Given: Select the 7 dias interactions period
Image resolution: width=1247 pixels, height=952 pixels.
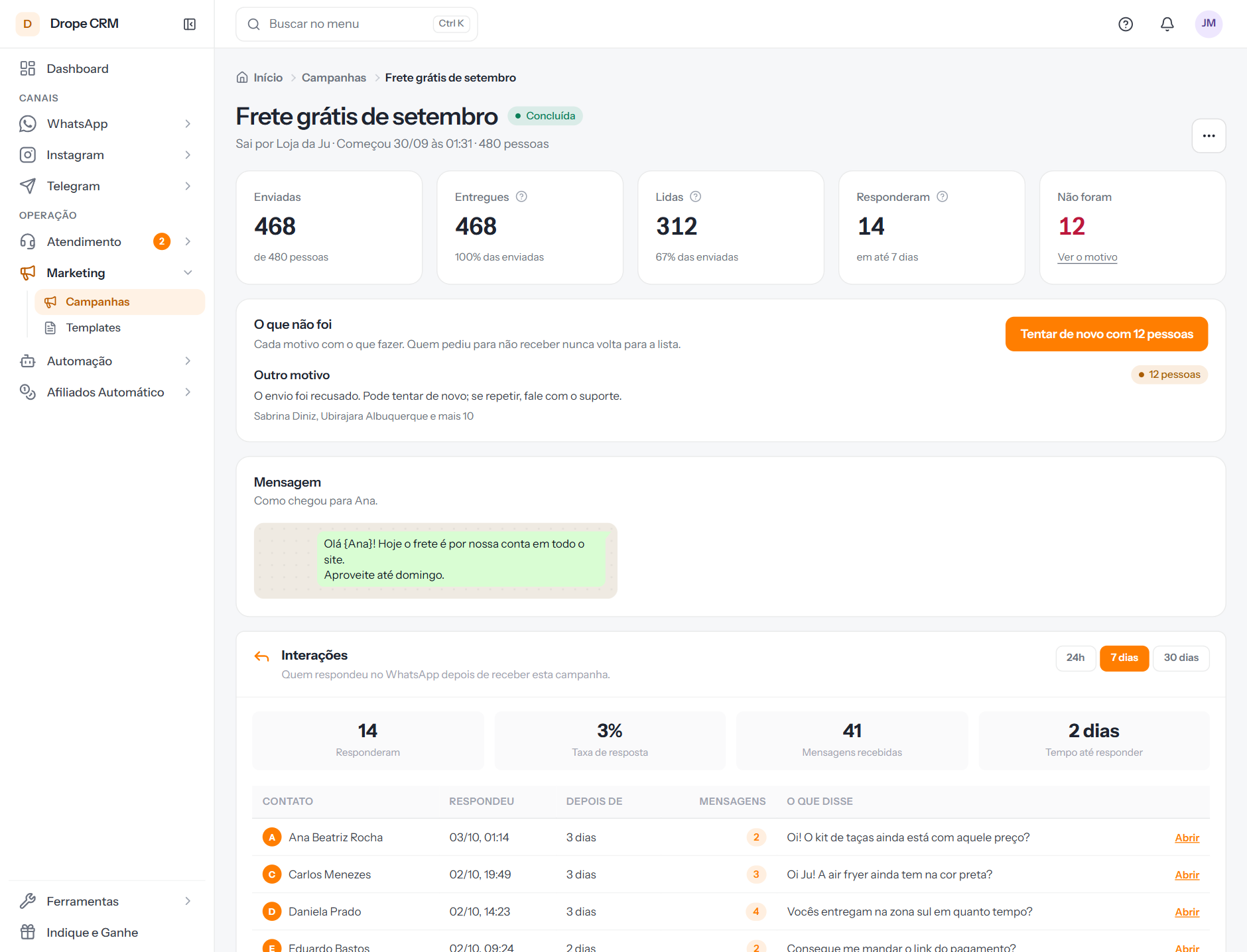Looking at the screenshot, I should (x=1124, y=658).
